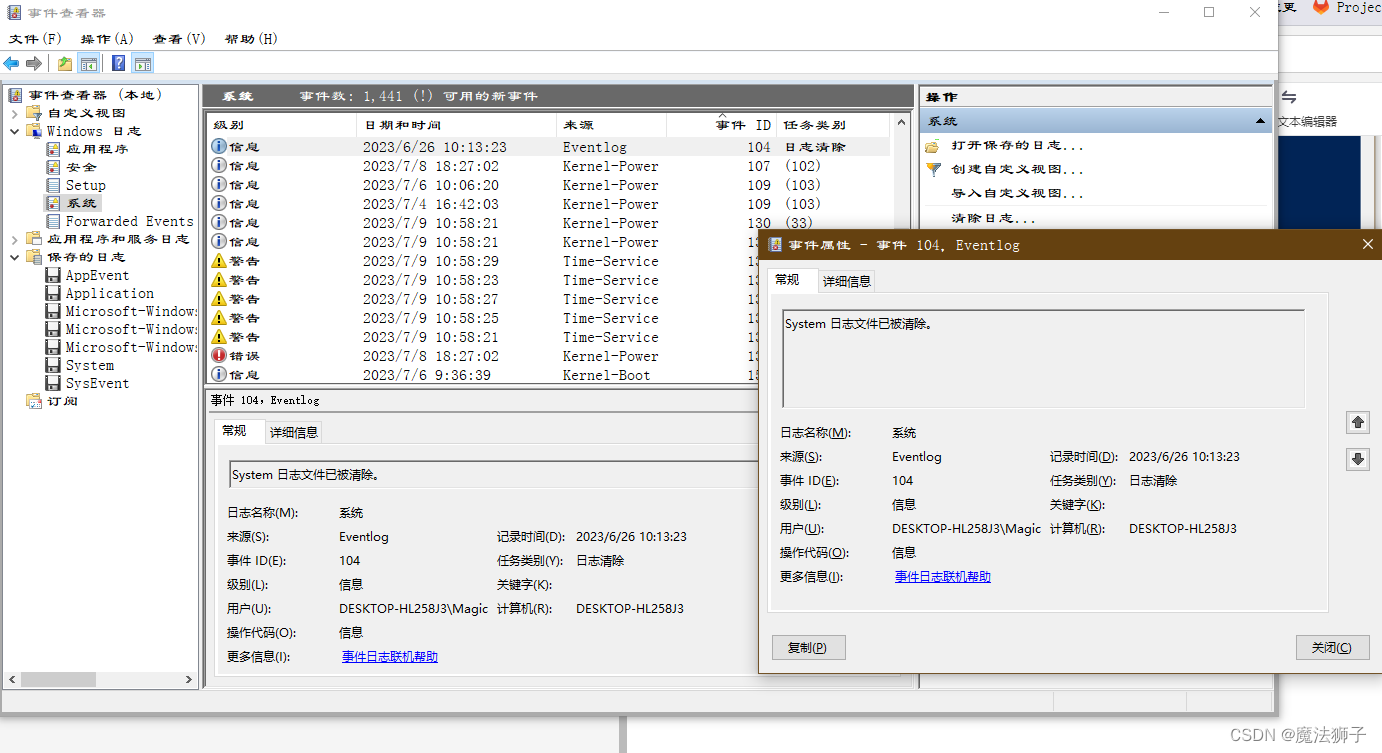
Task: Select Kernel-Power row dated 2023/7/6 10:06:20
Action: 549,185
